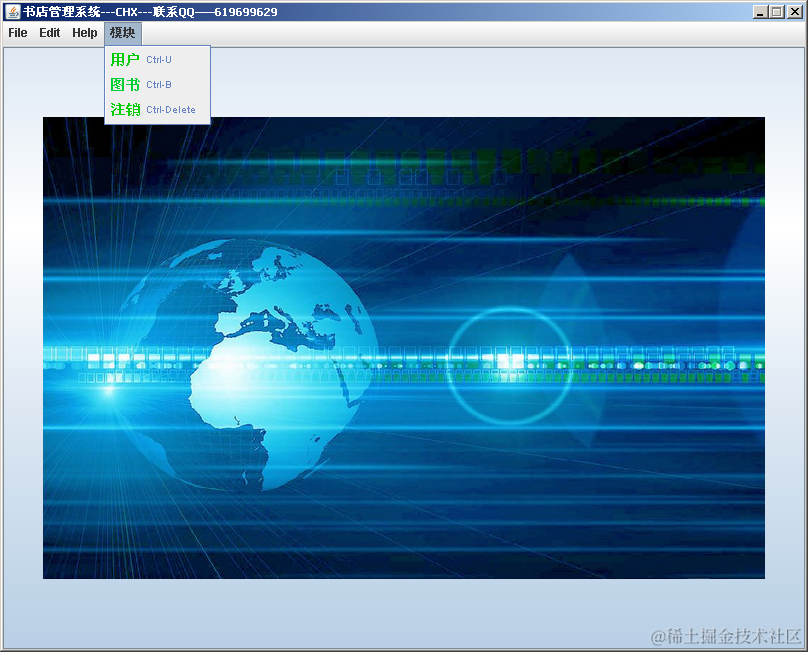Close the 书店管理系统 window

[795, 12]
